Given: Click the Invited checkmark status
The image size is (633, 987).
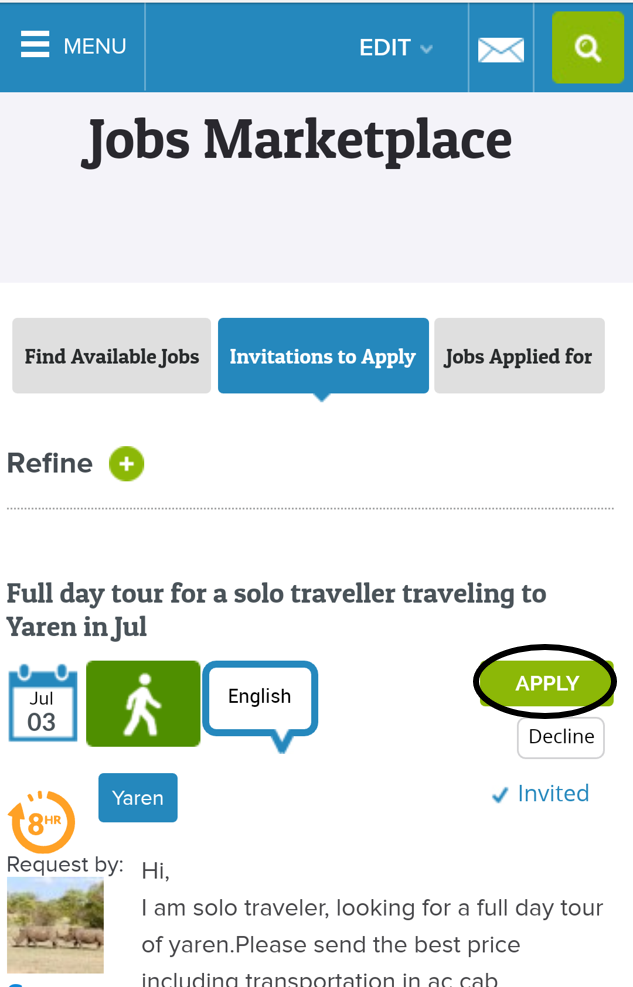Looking at the screenshot, I should pos(541,794).
